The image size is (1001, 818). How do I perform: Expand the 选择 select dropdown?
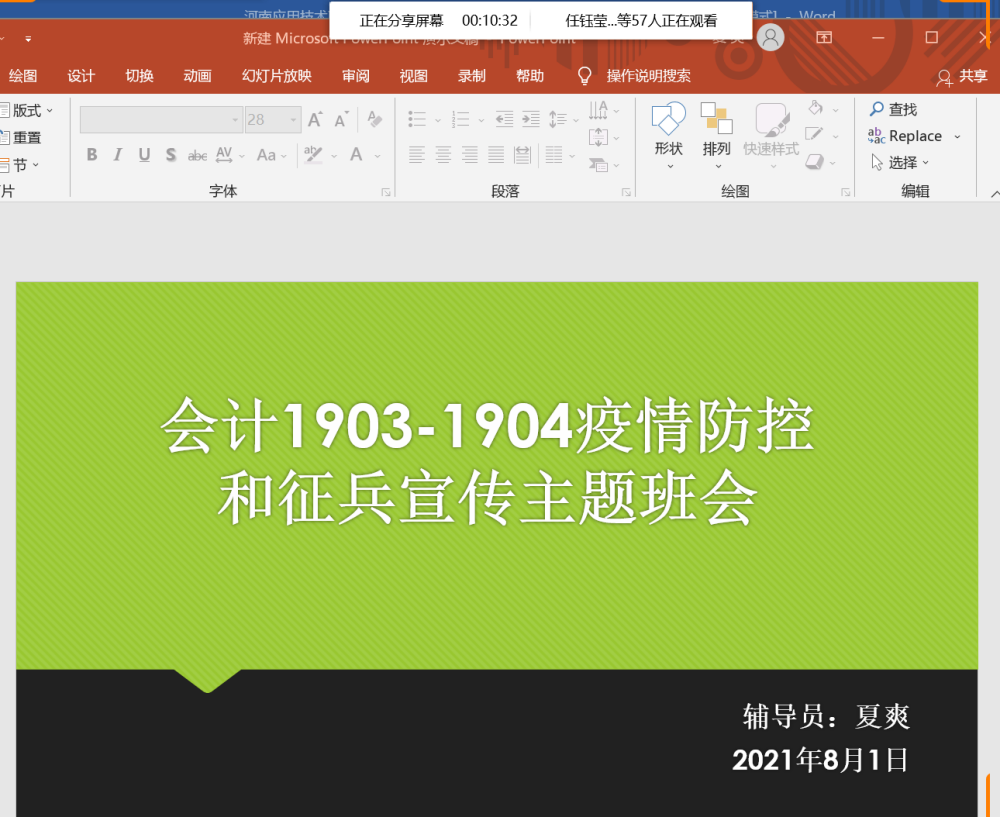[x=925, y=163]
